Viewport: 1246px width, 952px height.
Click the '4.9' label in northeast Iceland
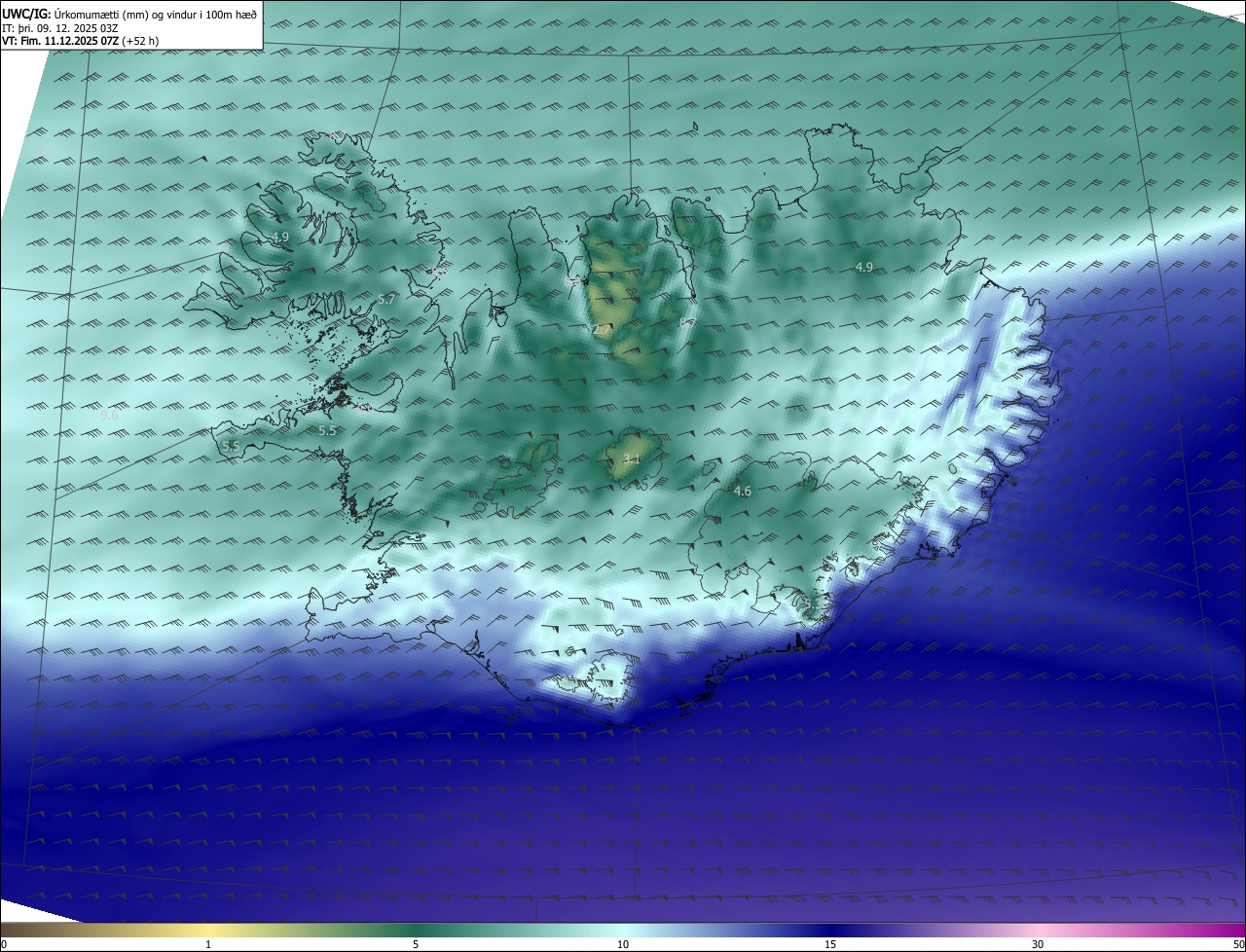[x=863, y=268]
